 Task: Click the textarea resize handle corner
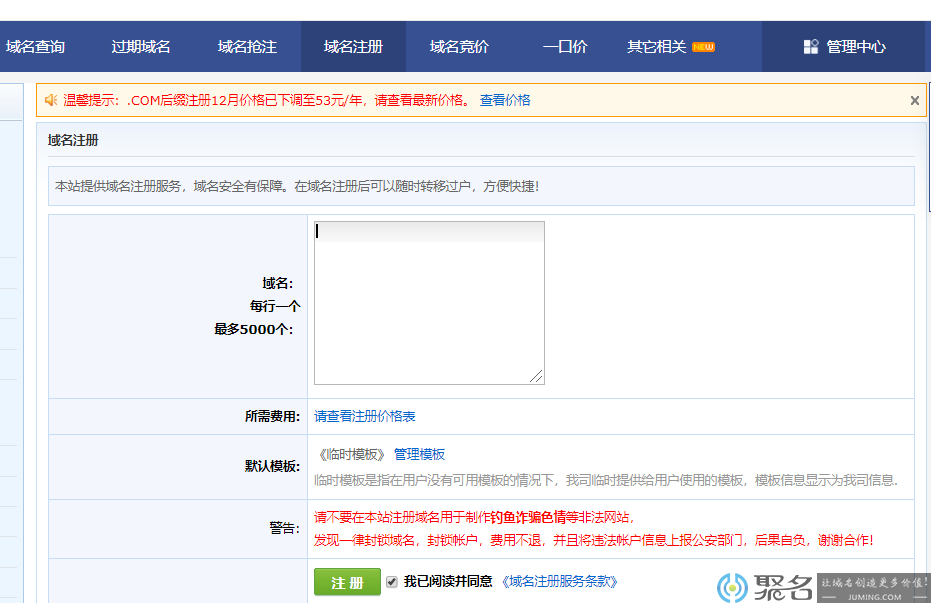(536, 376)
